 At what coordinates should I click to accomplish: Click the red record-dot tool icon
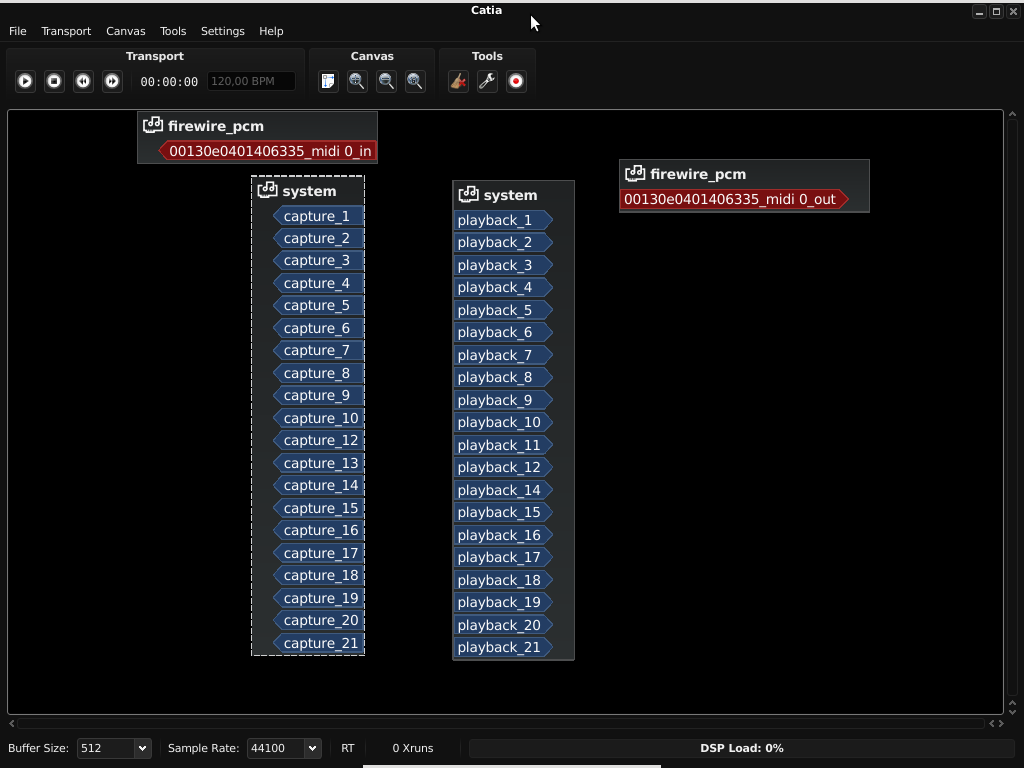point(516,81)
